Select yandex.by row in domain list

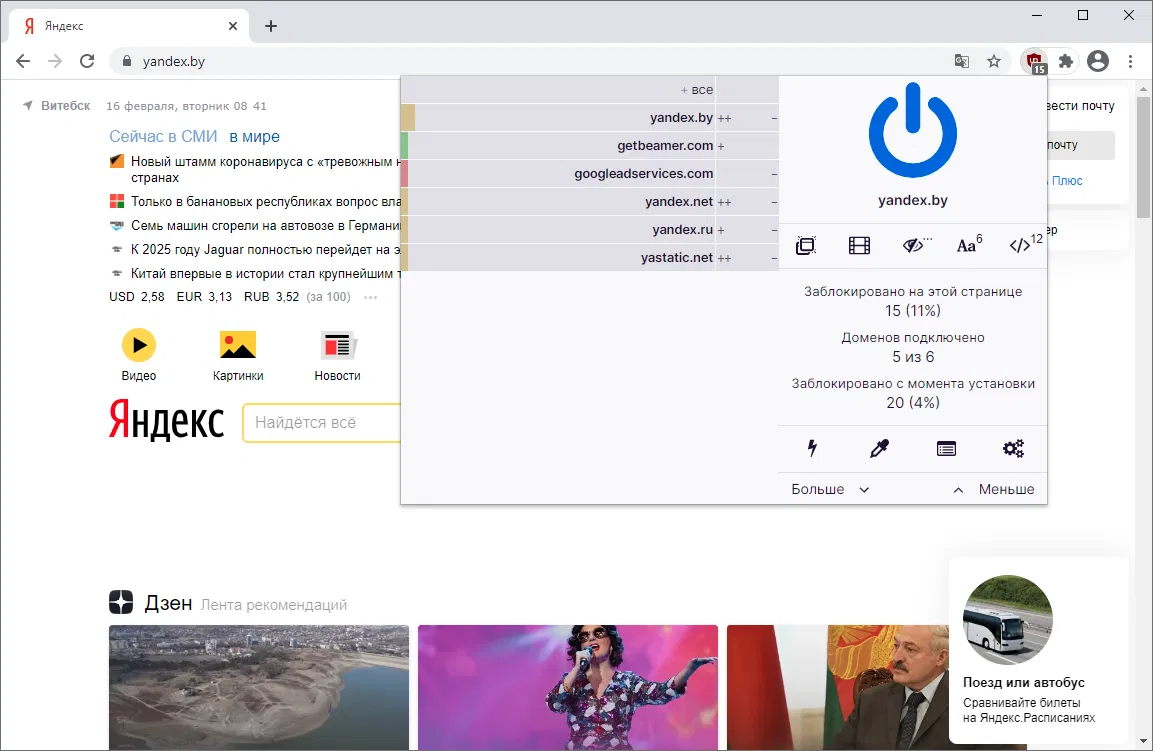[589, 118]
